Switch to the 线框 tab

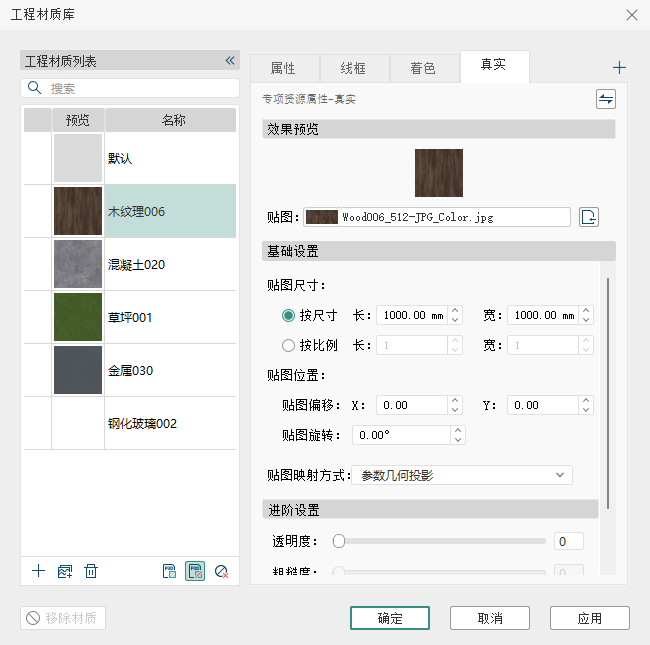353,68
